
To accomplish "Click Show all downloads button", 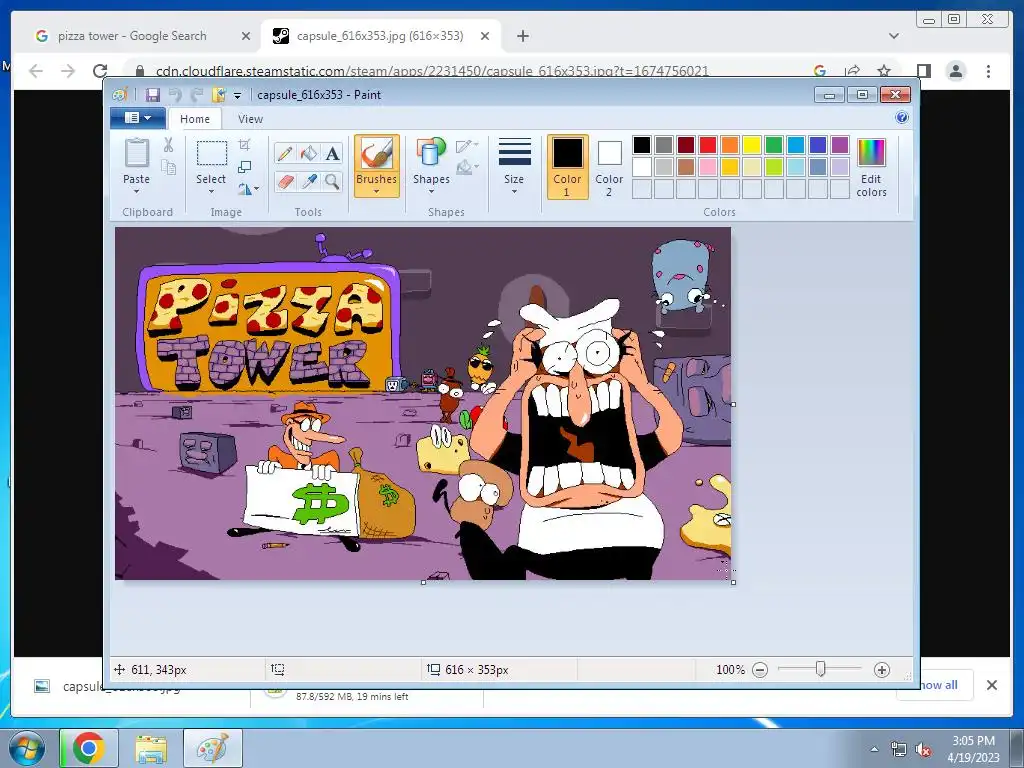I will pyautogui.click(x=938, y=684).
